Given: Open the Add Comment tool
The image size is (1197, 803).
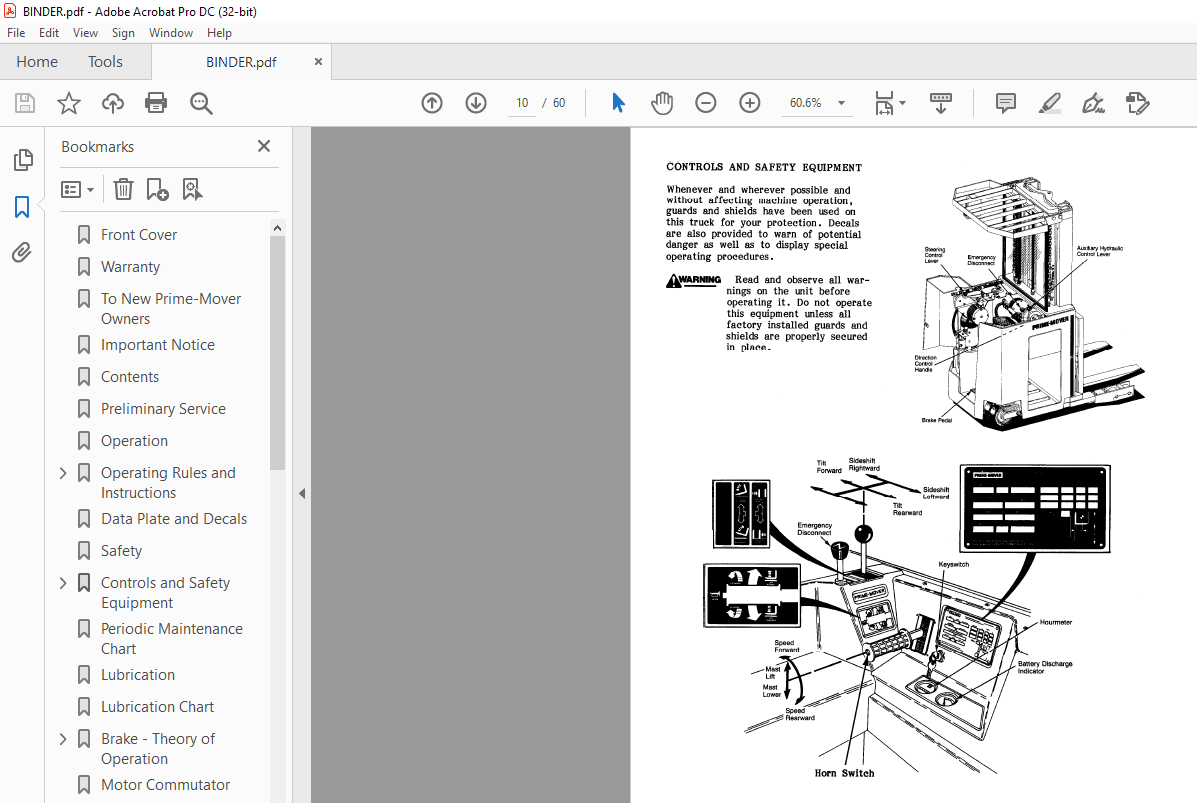Looking at the screenshot, I should point(1005,103).
